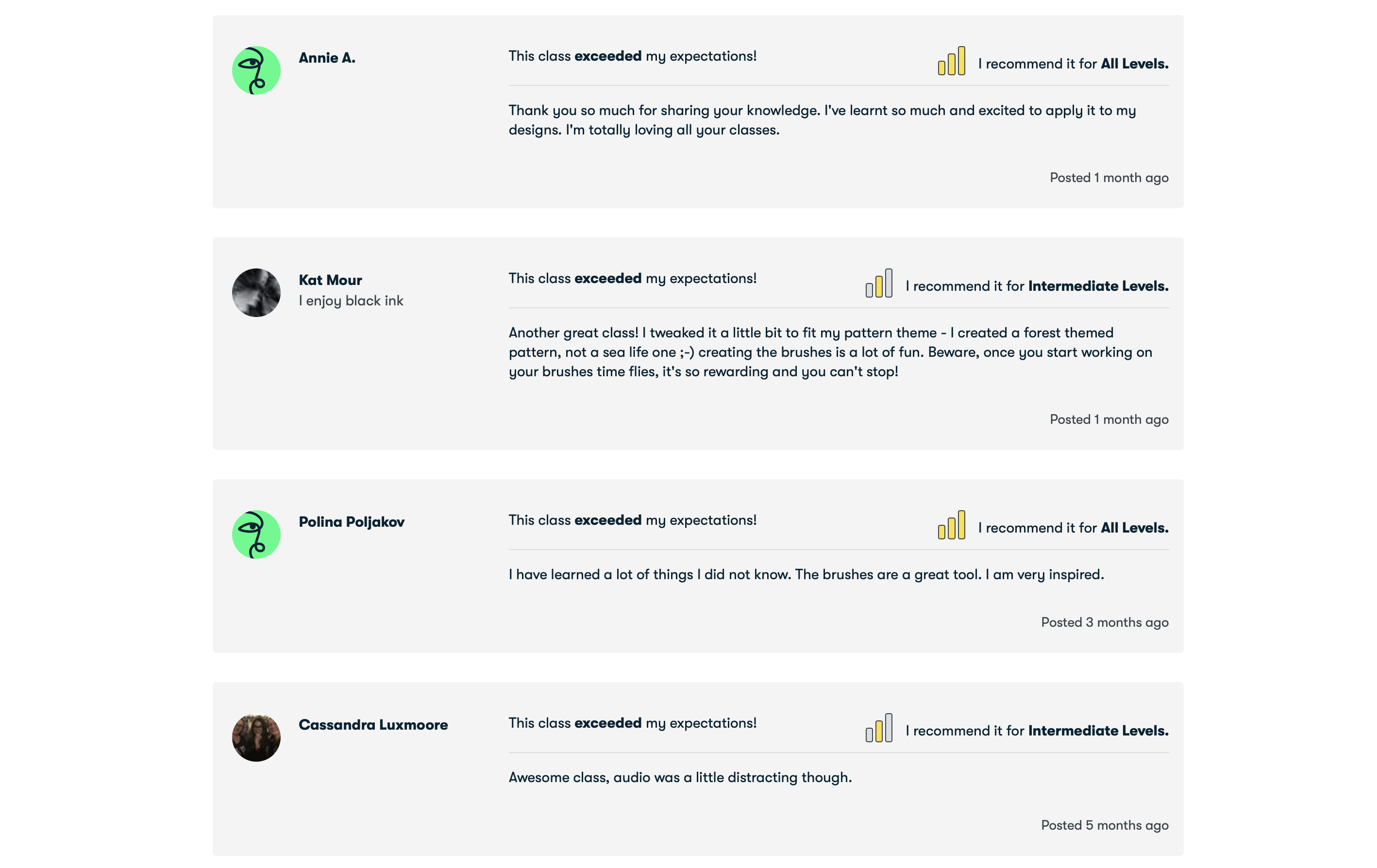The height and width of the screenshot is (868, 1377).
Task: Click level bars icon in Cassandra Luxmoore's review
Action: [879, 728]
